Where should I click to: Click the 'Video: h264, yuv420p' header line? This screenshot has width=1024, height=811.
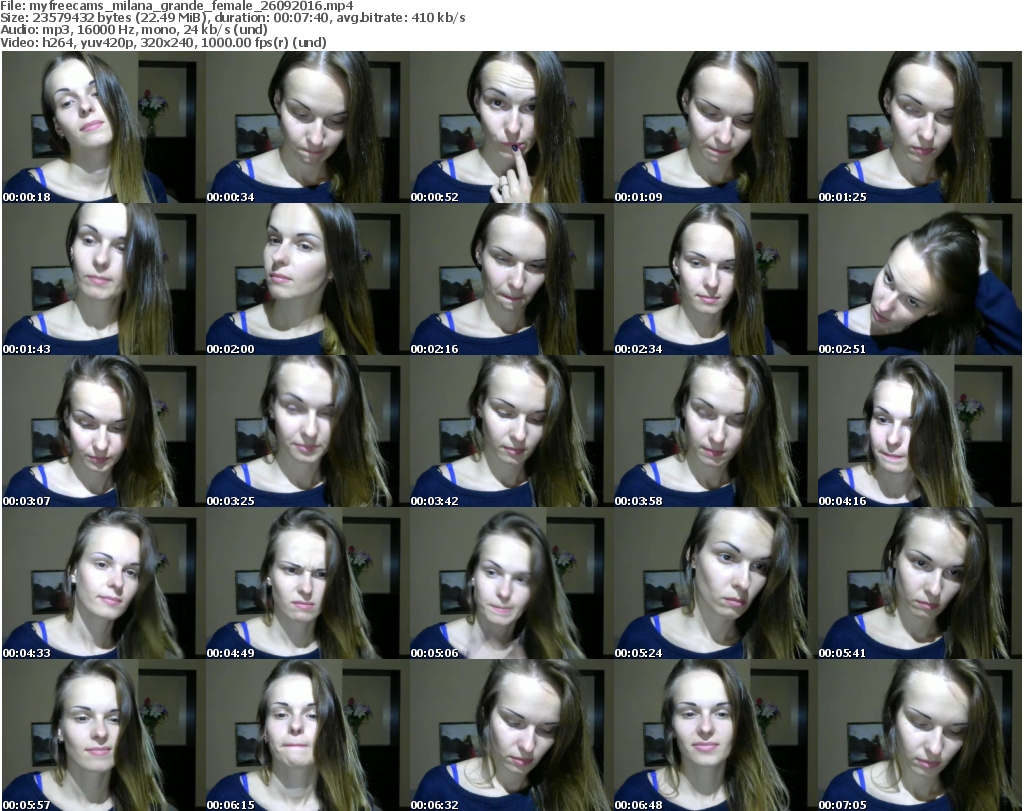click(163, 42)
